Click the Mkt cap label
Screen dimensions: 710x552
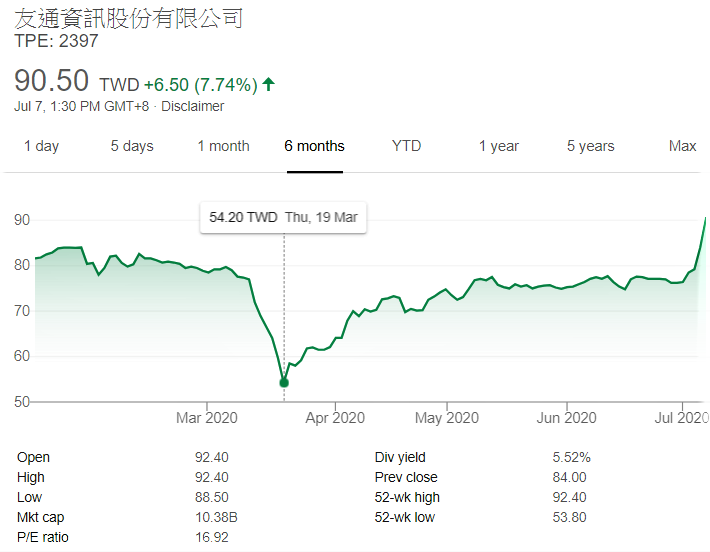(x=41, y=517)
